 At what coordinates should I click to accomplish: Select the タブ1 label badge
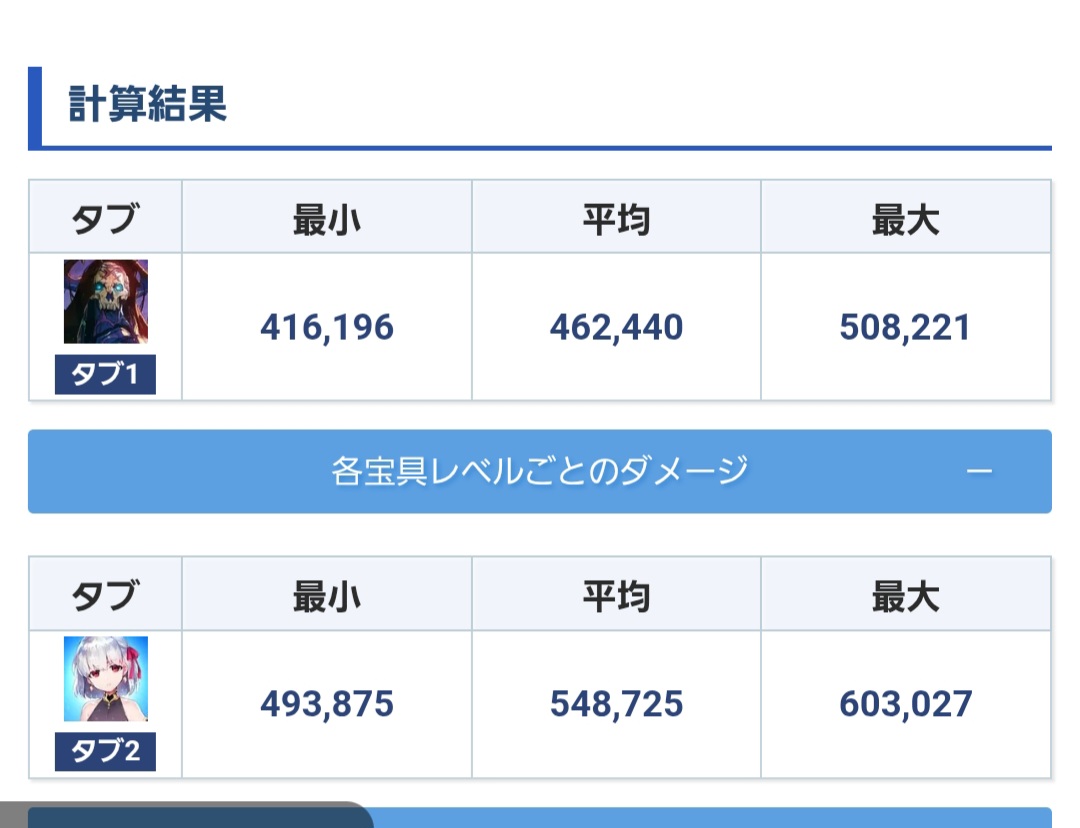[x=105, y=374]
